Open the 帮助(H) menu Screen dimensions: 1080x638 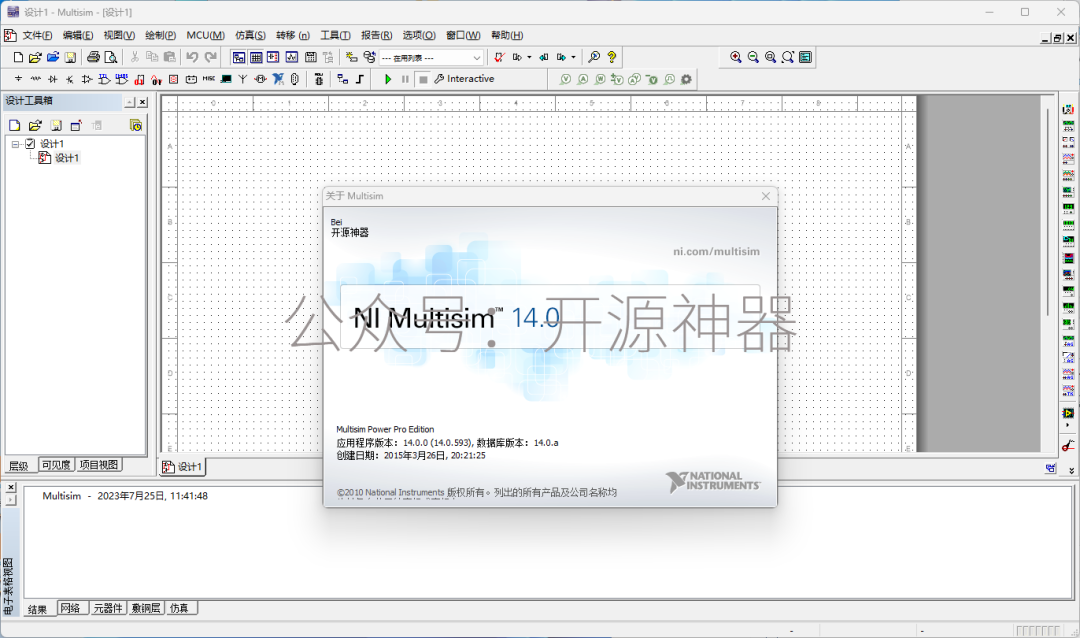[x=507, y=35]
